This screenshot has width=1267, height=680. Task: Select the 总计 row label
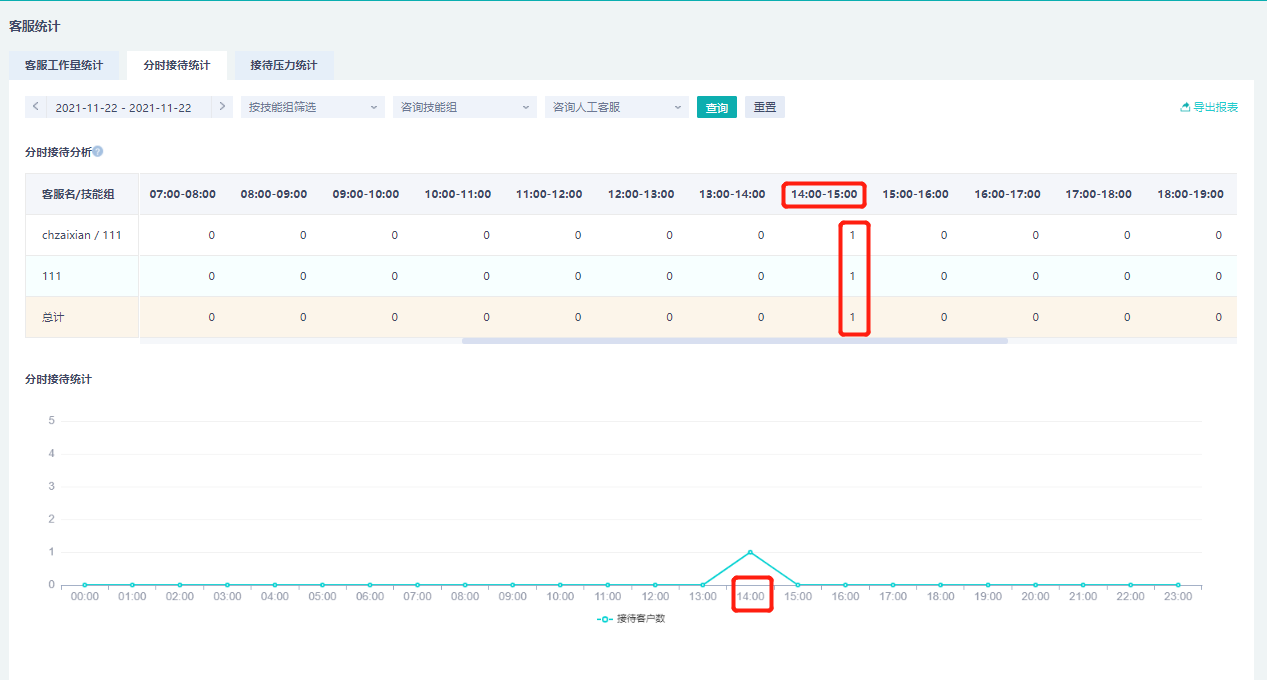[x=53, y=317]
